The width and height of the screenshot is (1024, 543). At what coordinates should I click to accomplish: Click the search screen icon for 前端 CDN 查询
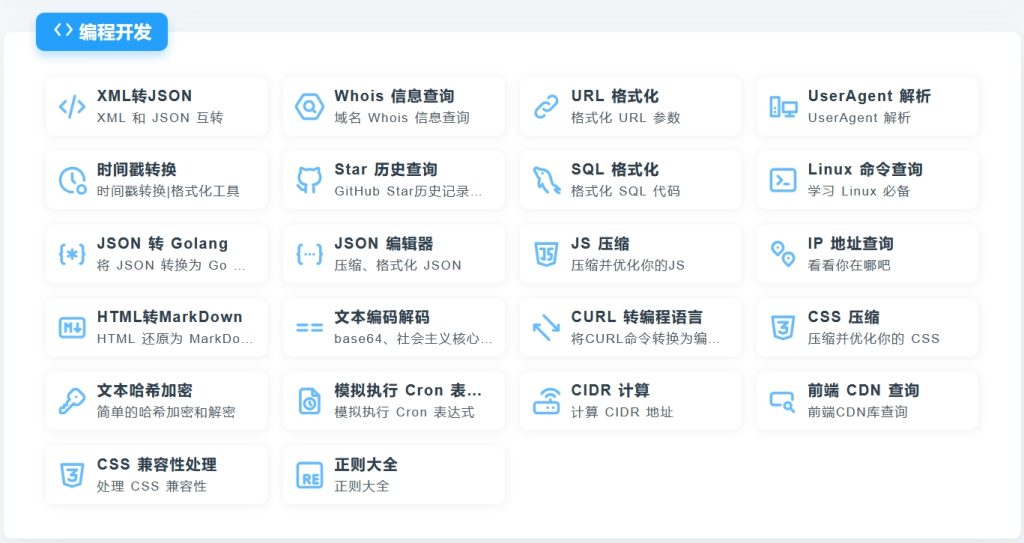pos(782,401)
